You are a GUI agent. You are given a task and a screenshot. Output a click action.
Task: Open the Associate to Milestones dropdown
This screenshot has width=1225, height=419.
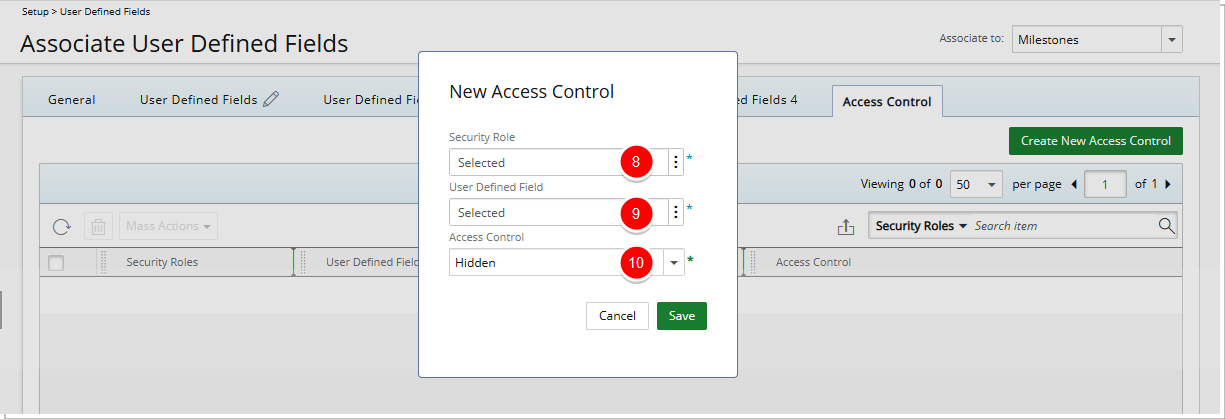click(1170, 40)
